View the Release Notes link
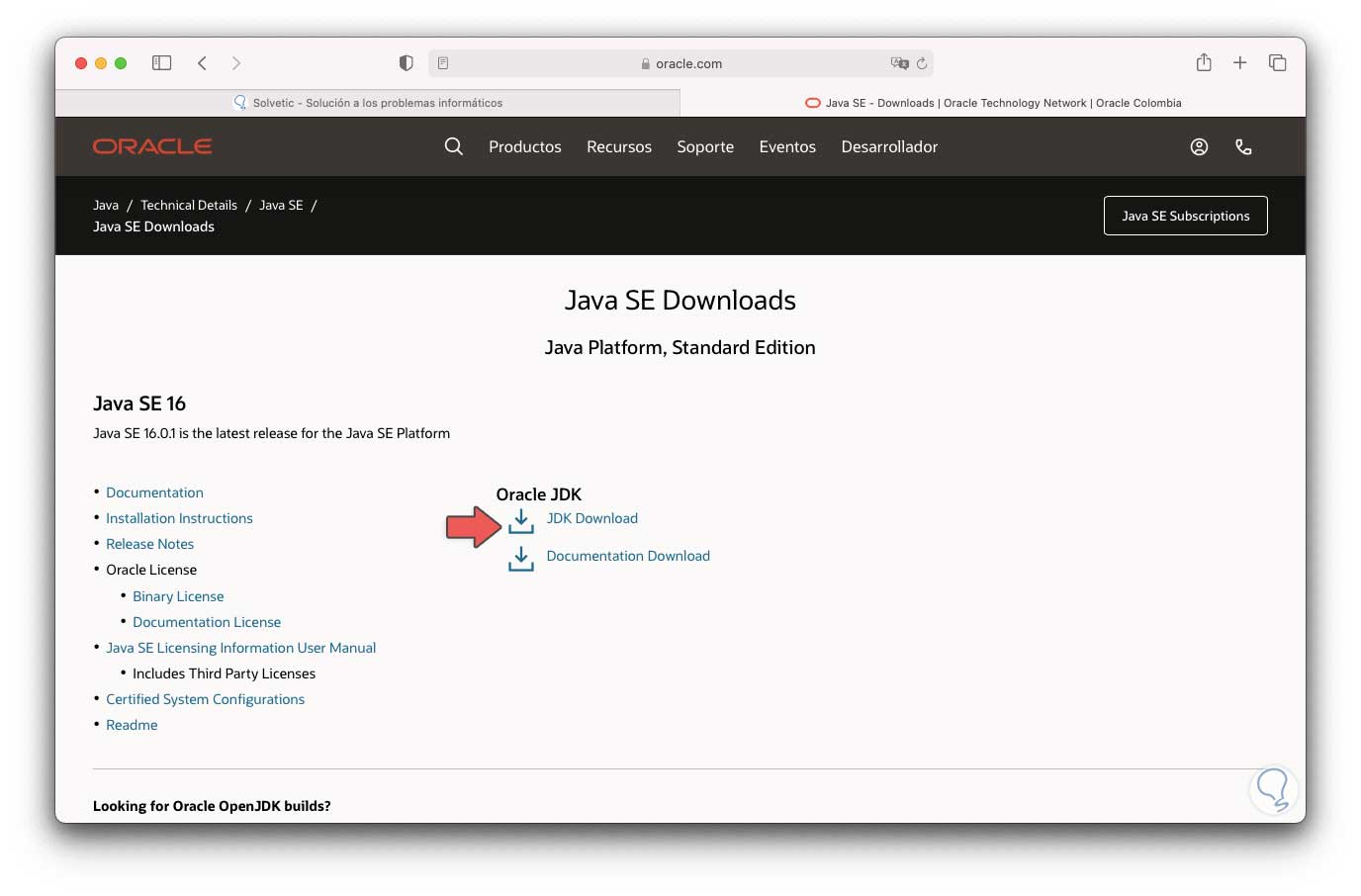Image resolution: width=1361 pixels, height=896 pixels. (149, 544)
